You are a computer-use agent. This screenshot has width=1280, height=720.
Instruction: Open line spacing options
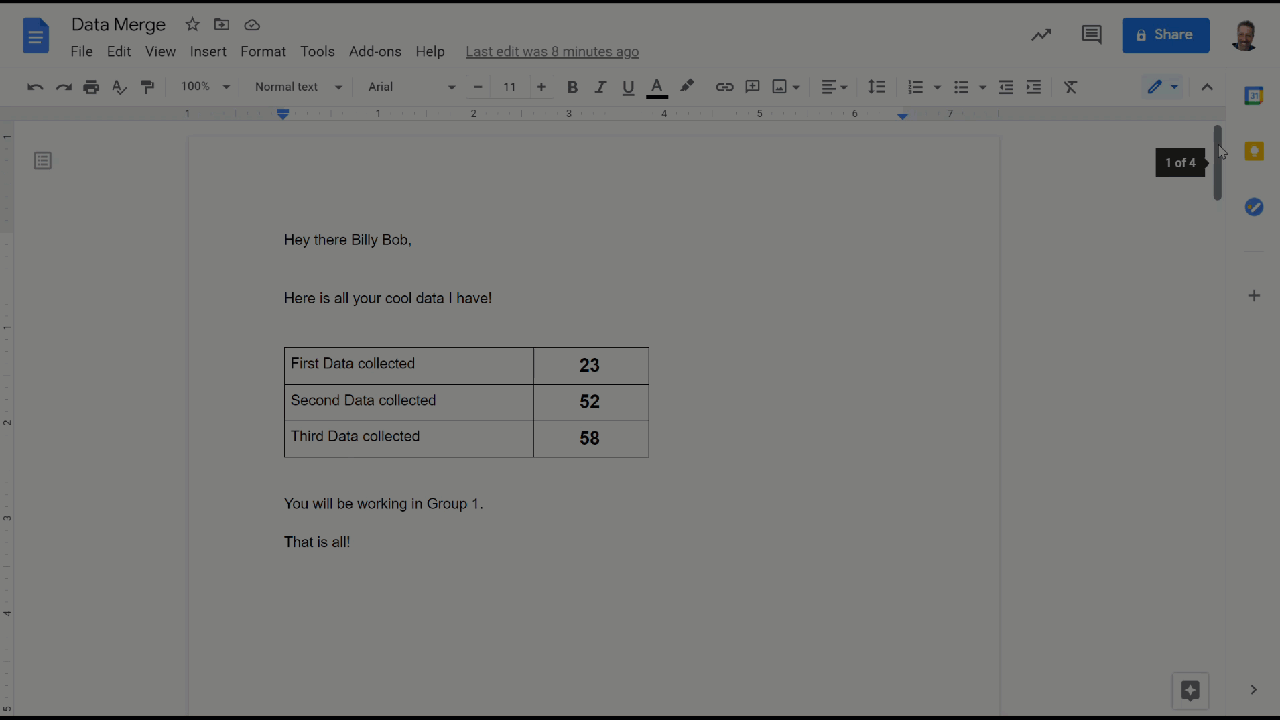click(876, 87)
